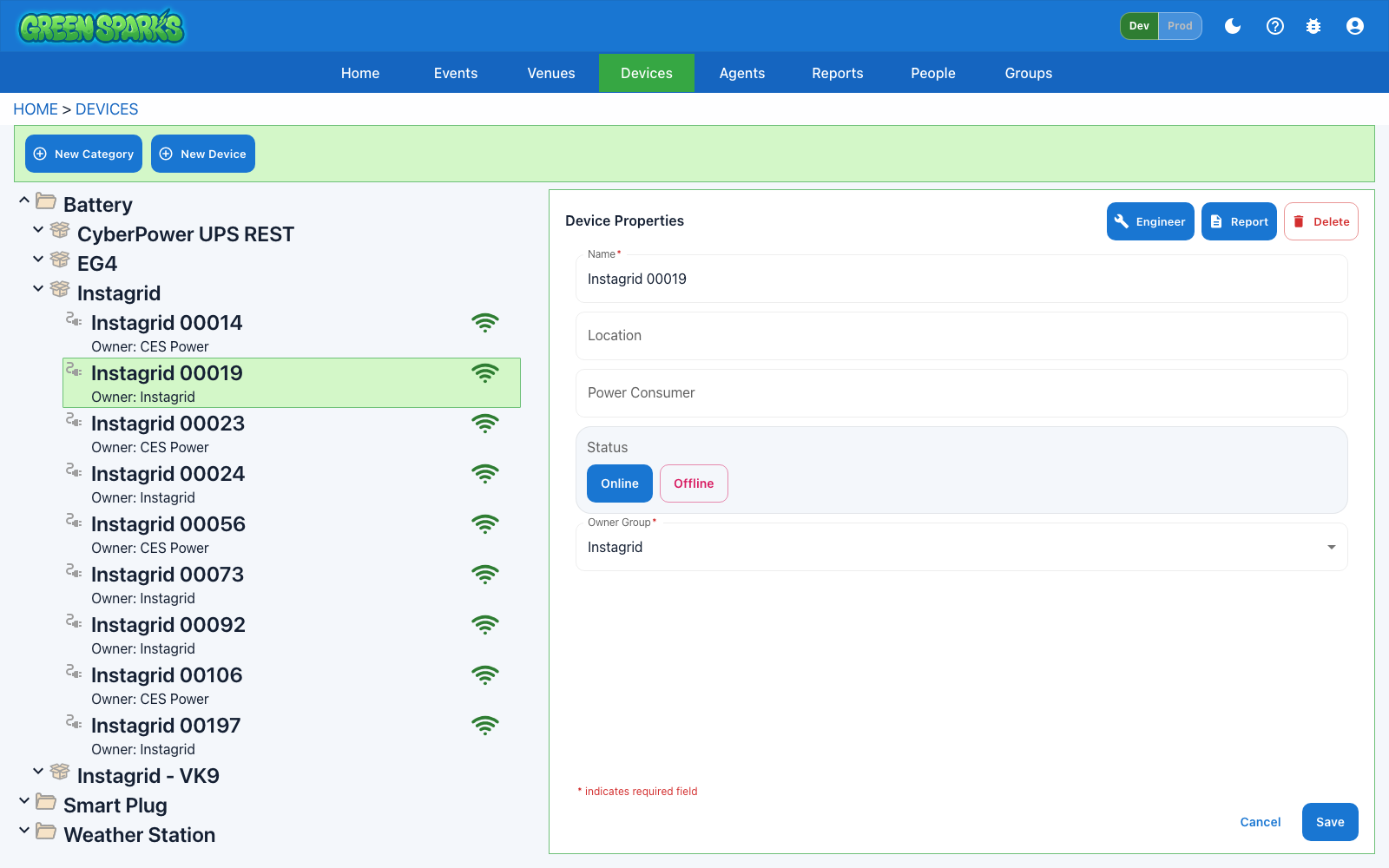
Task: Open the Agents tab
Action: [x=742, y=73]
